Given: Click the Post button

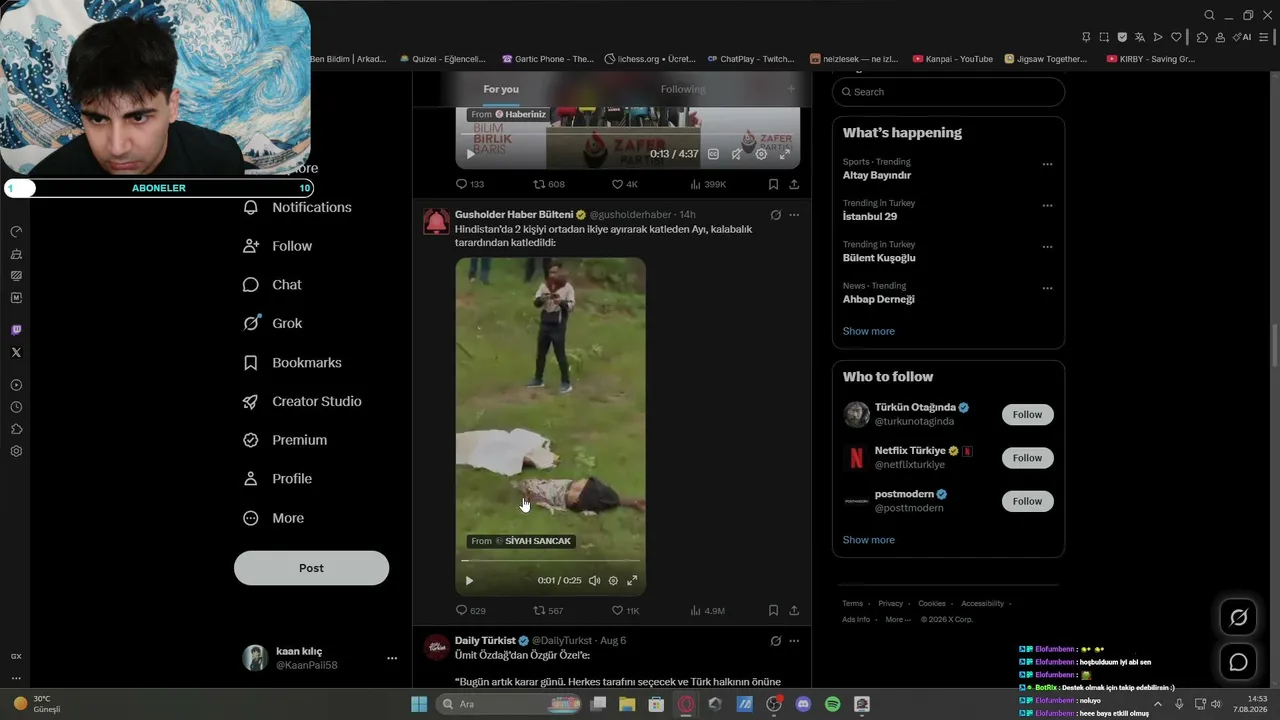Looking at the screenshot, I should coord(311,568).
